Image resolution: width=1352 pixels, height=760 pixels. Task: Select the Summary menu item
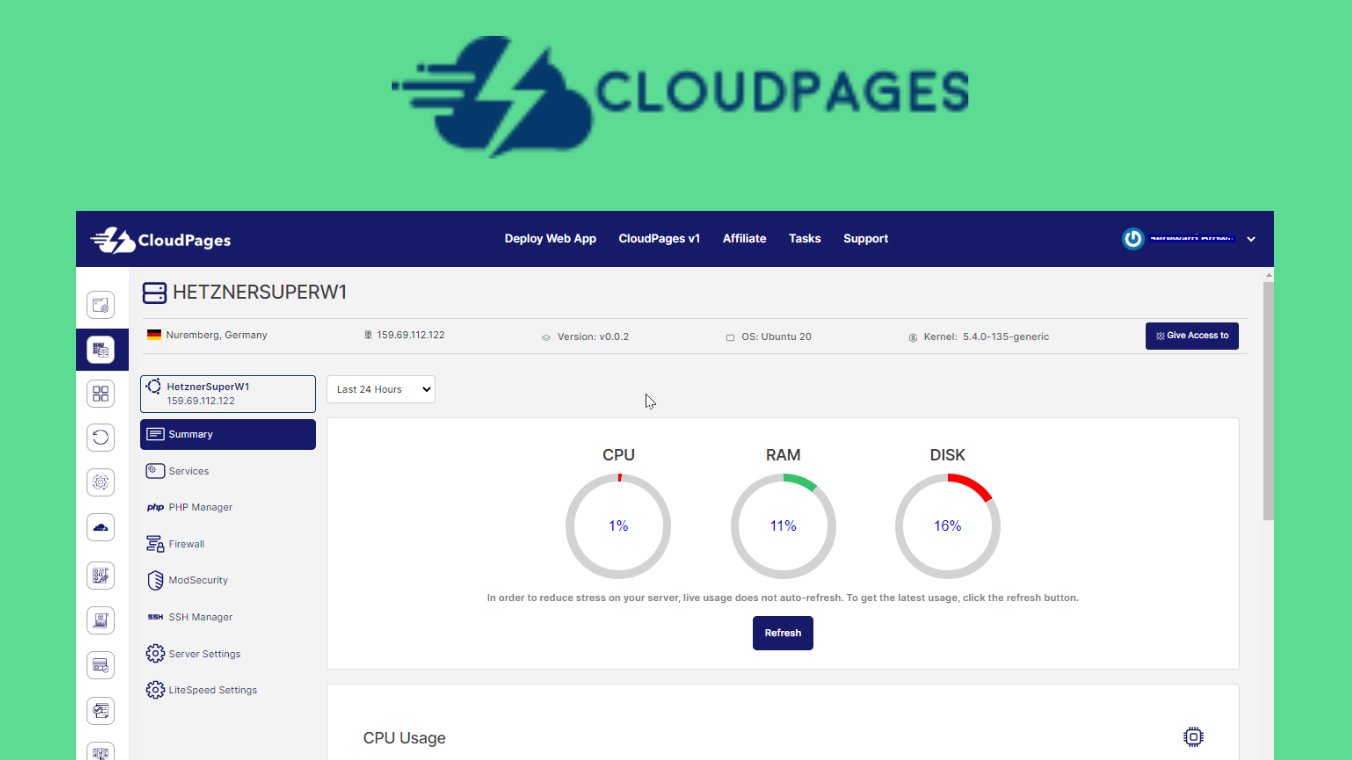click(x=228, y=434)
